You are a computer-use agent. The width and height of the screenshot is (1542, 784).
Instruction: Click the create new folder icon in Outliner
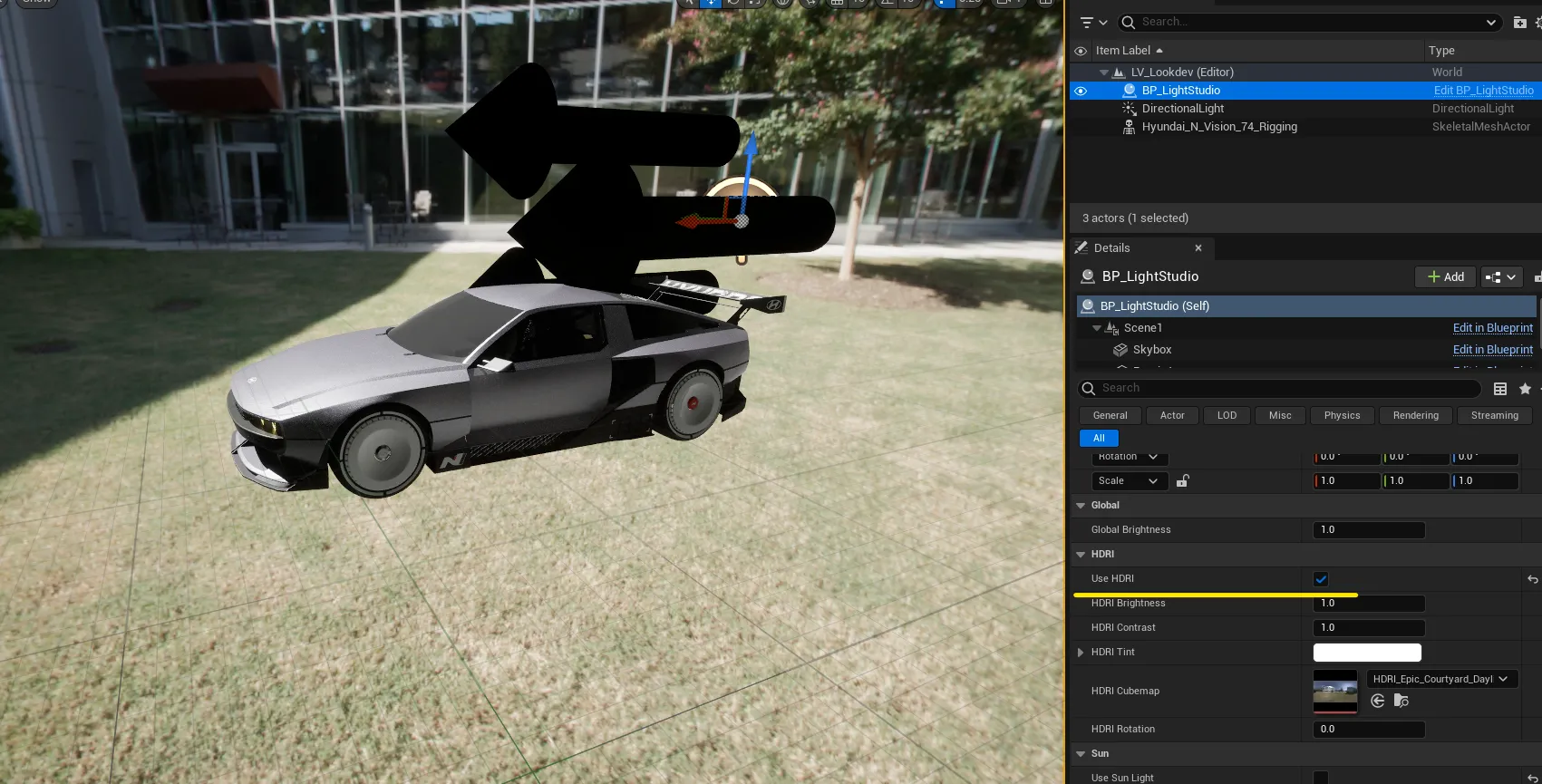[x=1520, y=22]
